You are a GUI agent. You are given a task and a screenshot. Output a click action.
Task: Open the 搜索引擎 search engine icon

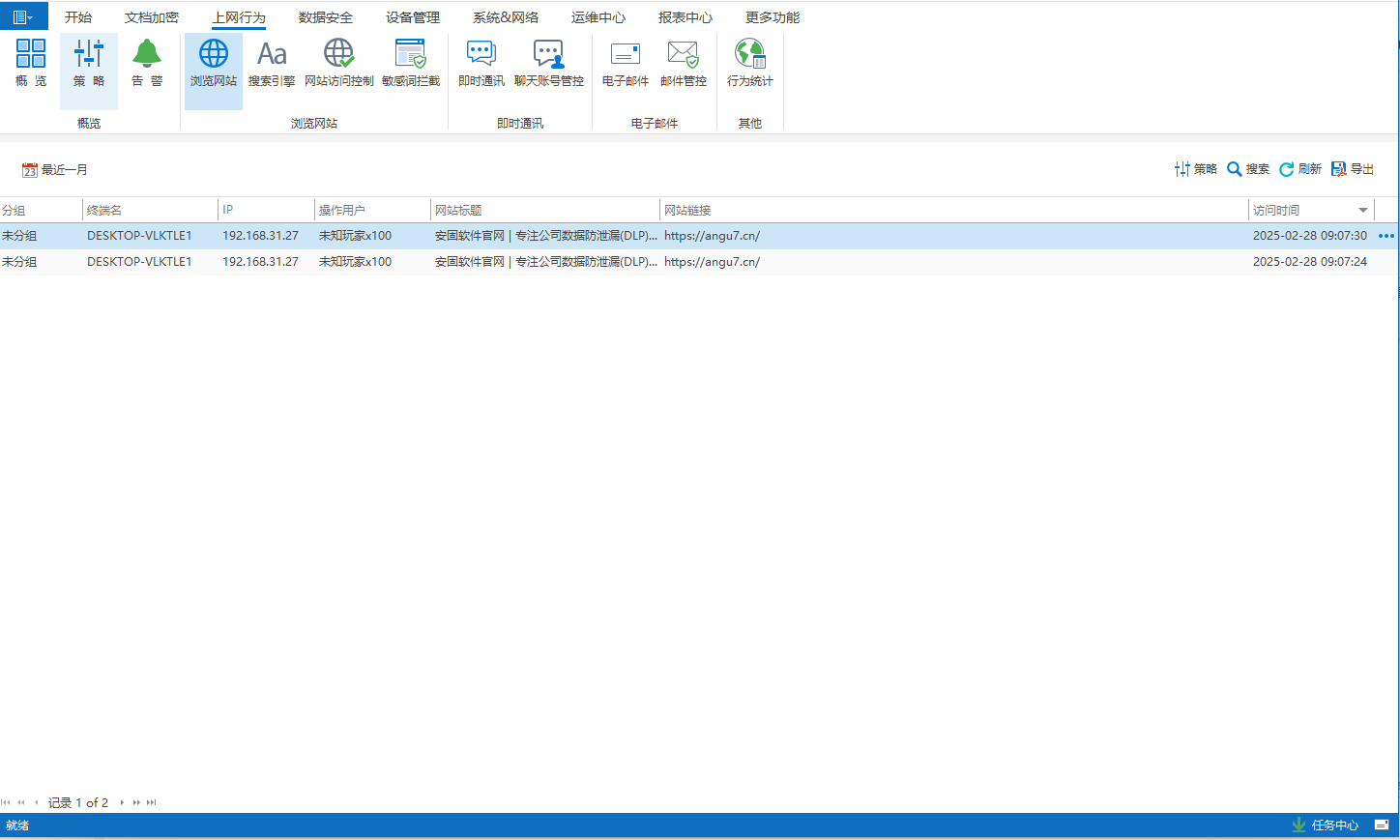click(272, 63)
